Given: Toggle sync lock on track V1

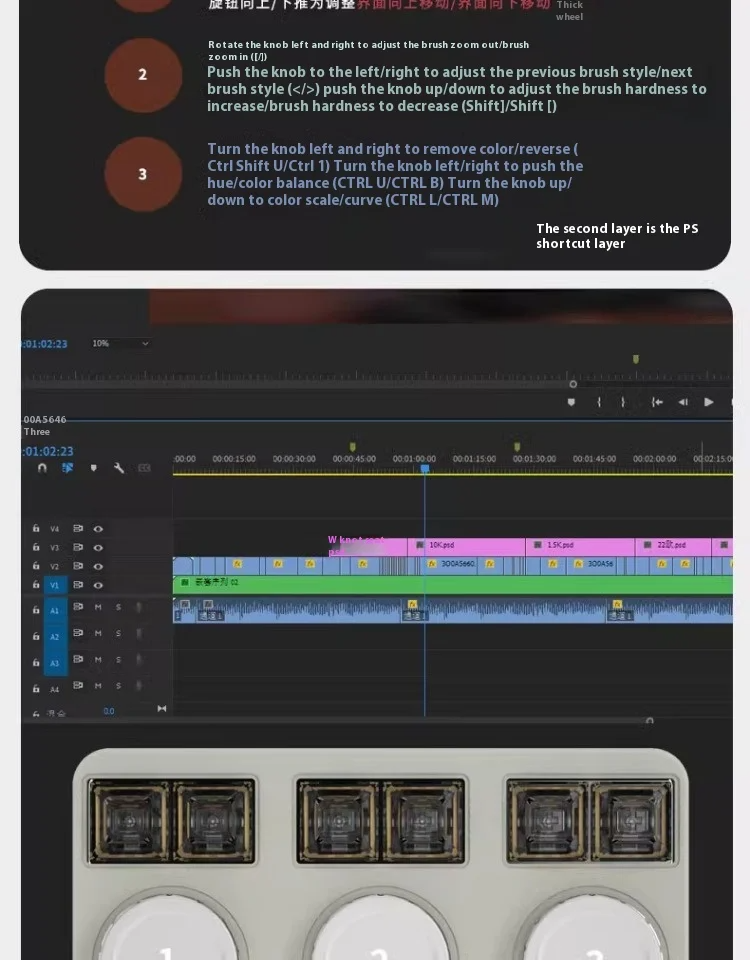Looking at the screenshot, I should click(x=78, y=585).
